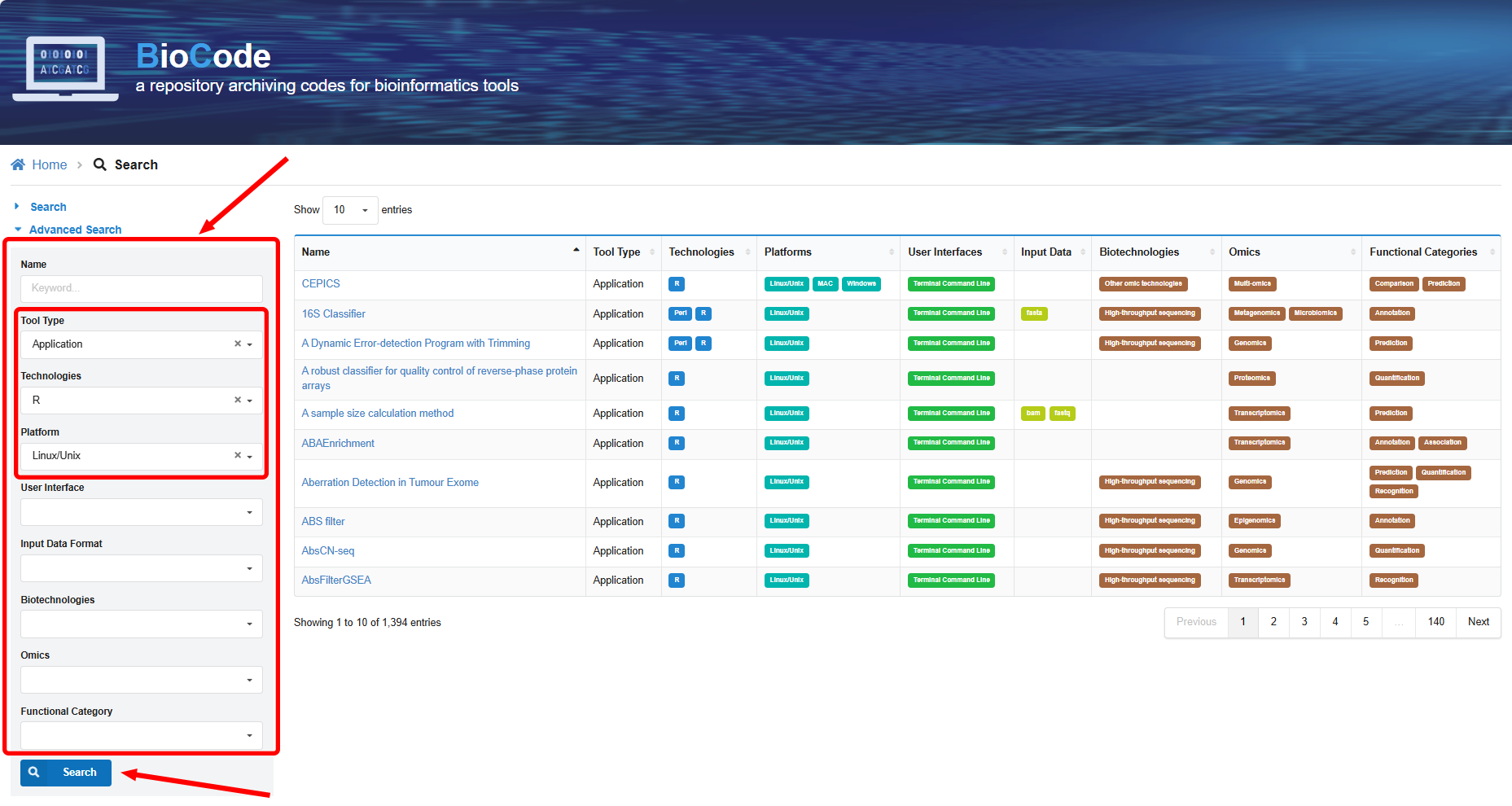Click the fasta tag in 16S Classifier row
1512x806 pixels.
(x=1033, y=313)
